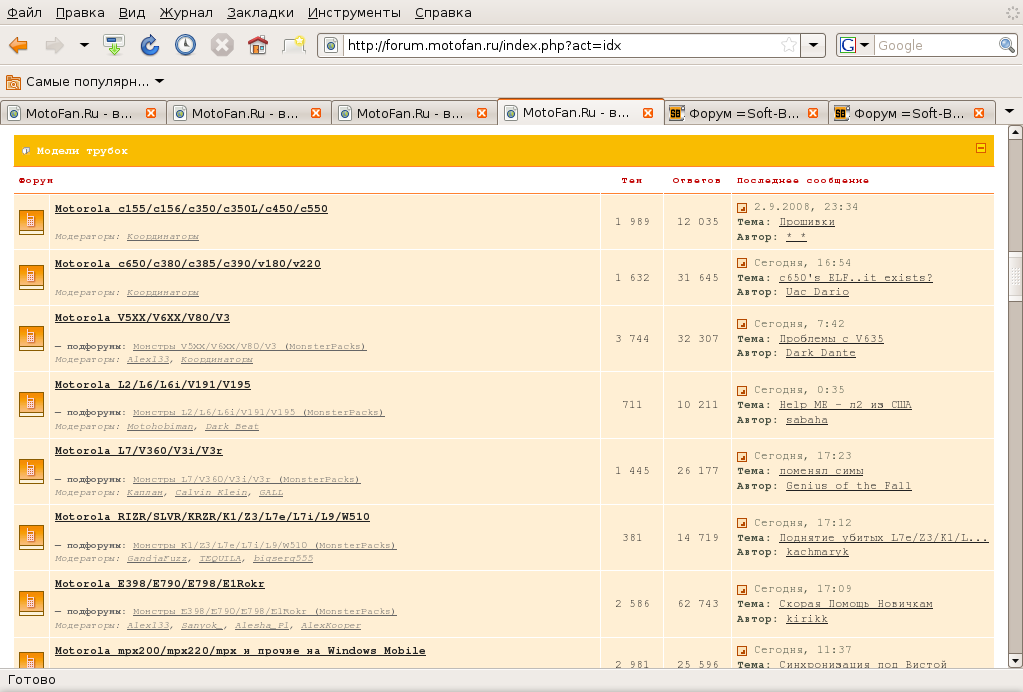Go to last post icon for Скорая Помощь Новичкам

pyautogui.click(x=742, y=589)
